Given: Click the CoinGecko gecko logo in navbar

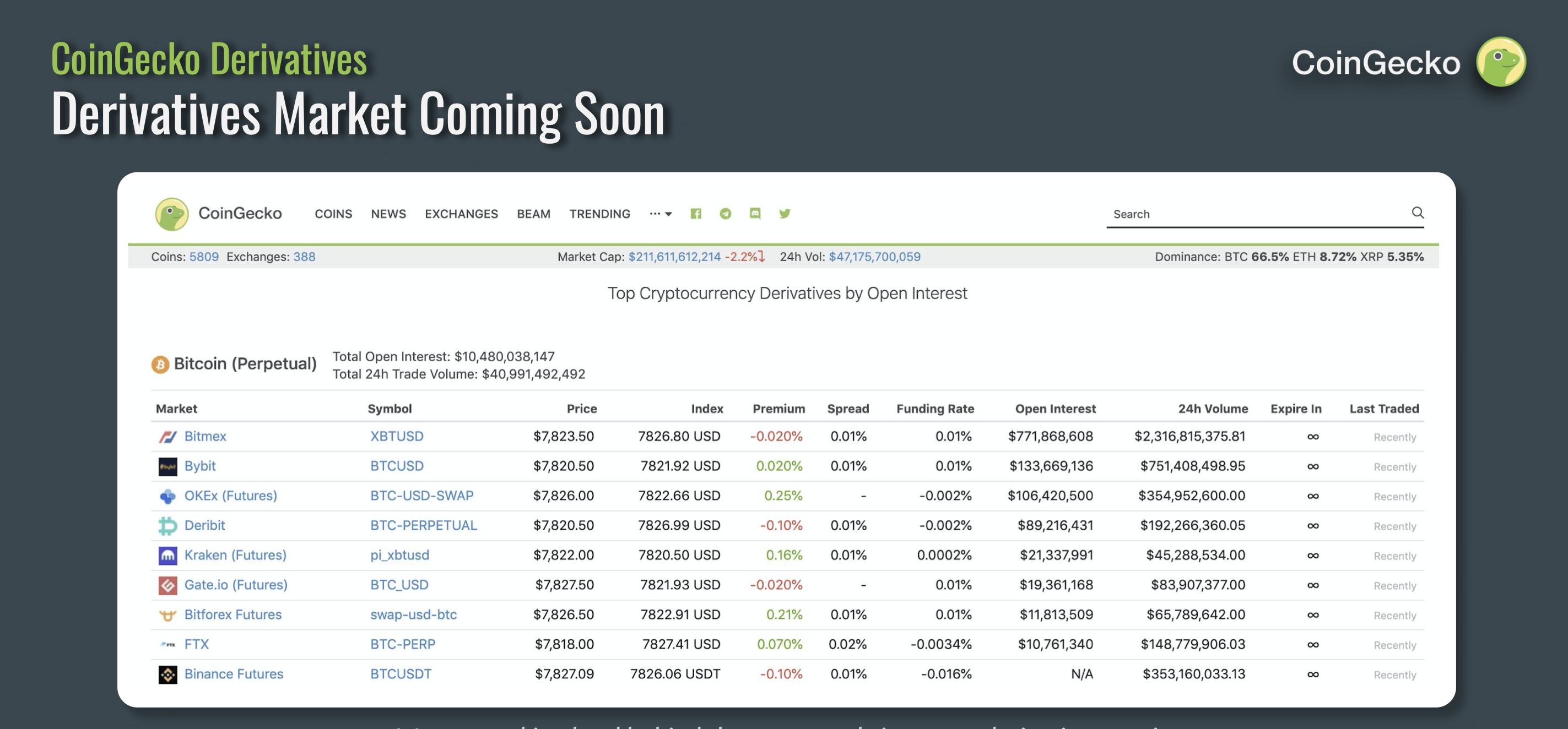Looking at the screenshot, I should 172,214.
